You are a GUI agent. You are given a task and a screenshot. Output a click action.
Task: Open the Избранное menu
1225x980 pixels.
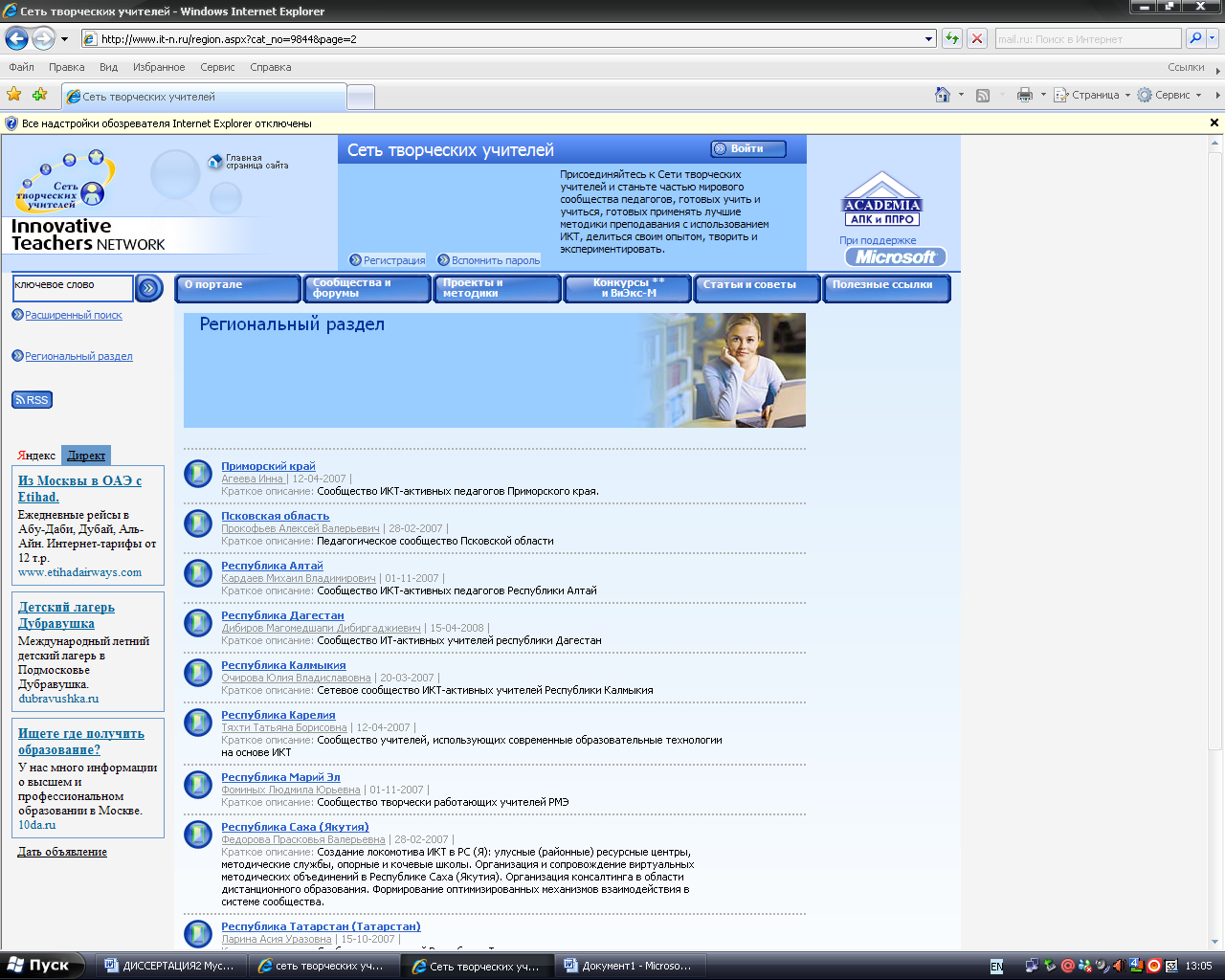coord(159,67)
